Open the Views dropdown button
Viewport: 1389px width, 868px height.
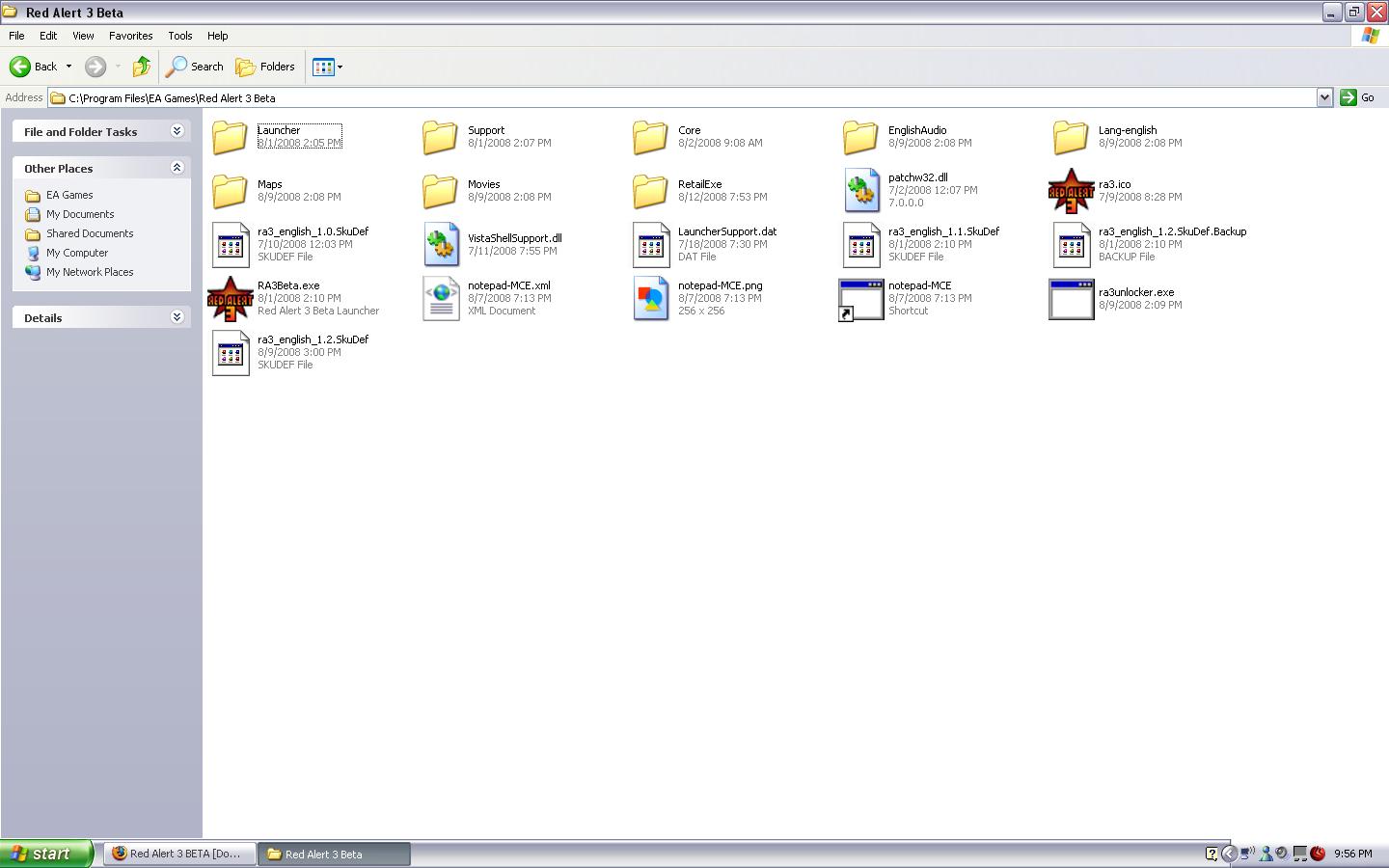tap(327, 67)
